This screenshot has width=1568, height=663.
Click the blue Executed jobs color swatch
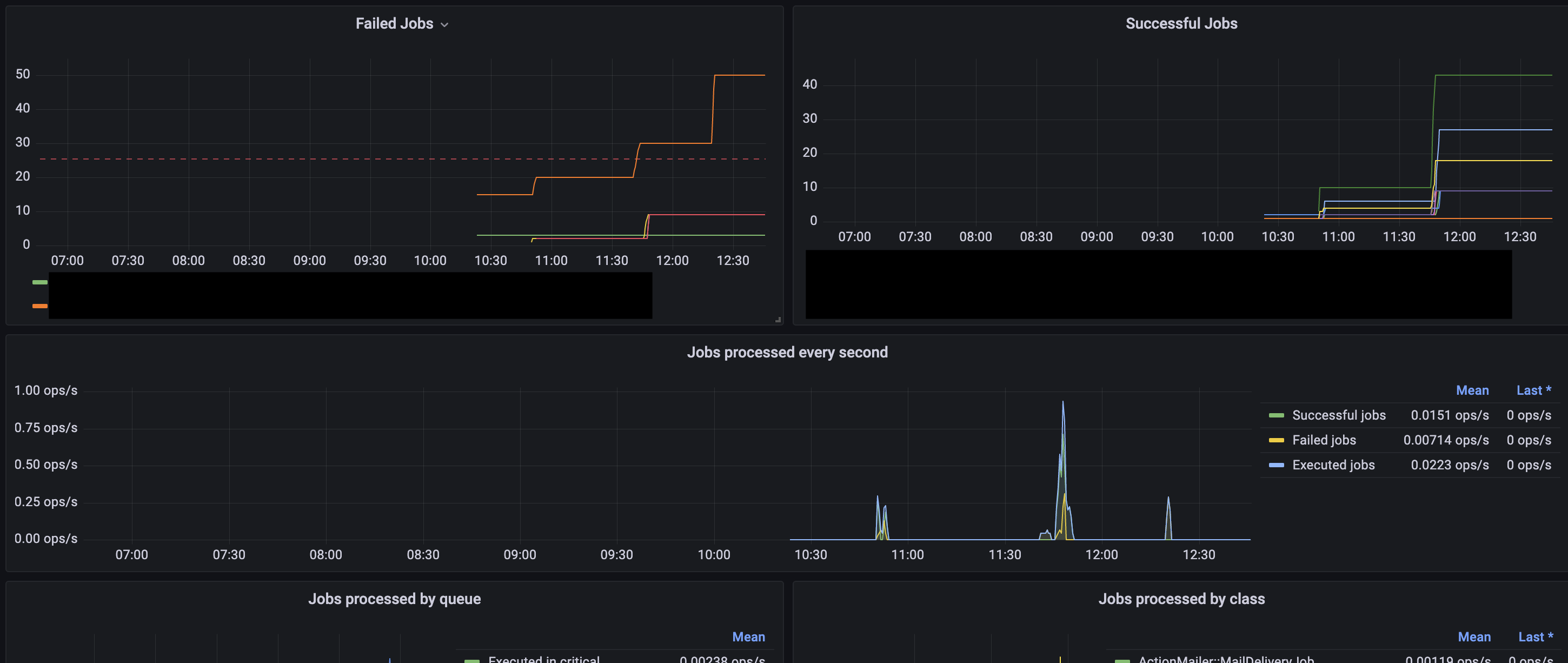coord(1276,466)
